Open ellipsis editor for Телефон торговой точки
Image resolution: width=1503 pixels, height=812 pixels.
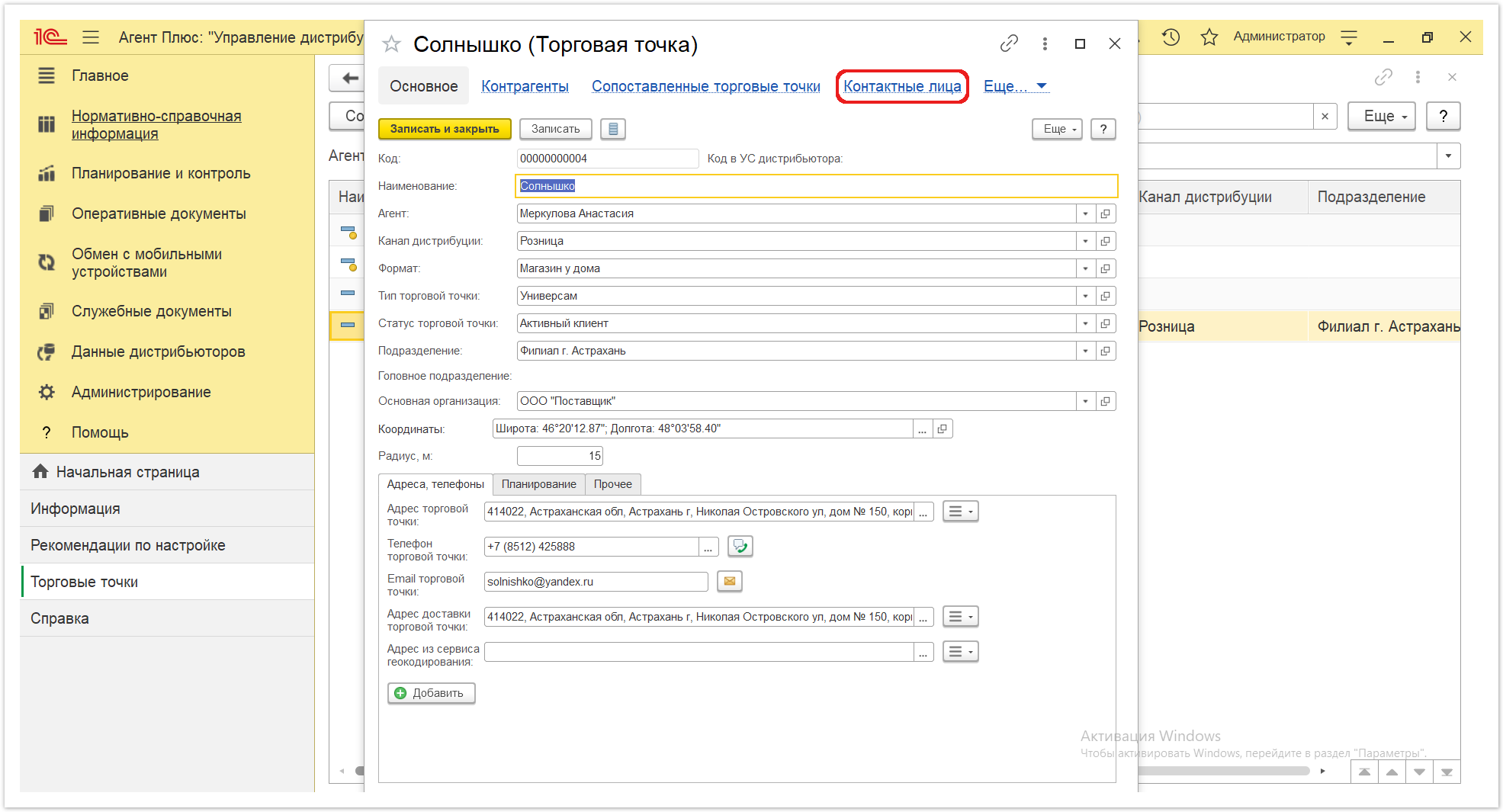point(708,547)
